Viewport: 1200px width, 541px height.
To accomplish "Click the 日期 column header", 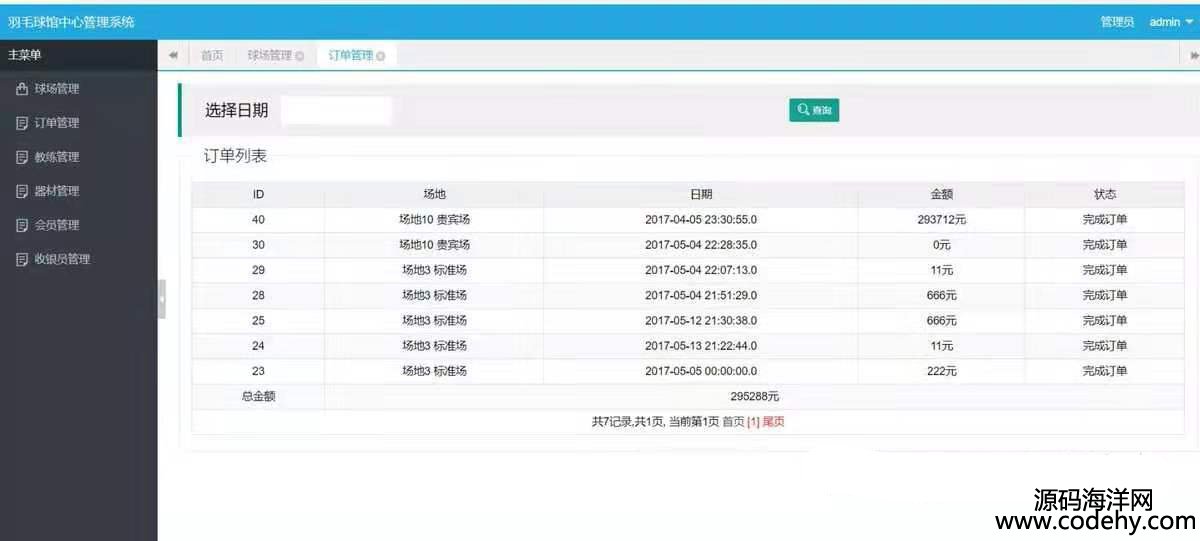I will pyautogui.click(x=701, y=194).
